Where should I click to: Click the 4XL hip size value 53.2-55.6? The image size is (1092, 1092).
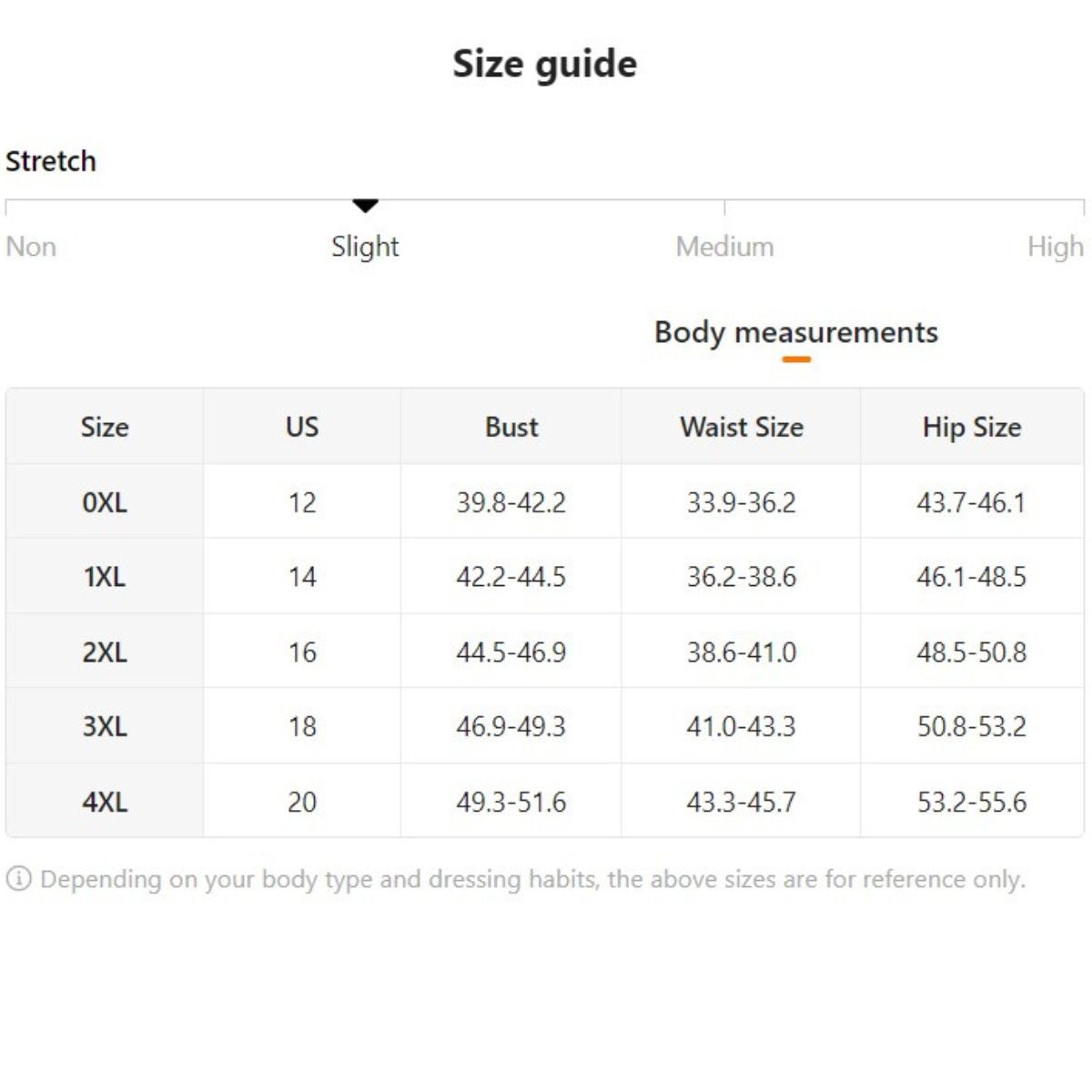pyautogui.click(x=972, y=803)
